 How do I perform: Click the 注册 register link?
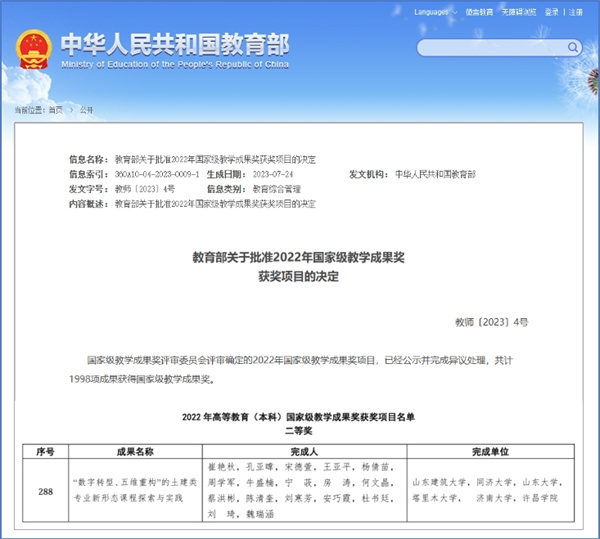574,13
